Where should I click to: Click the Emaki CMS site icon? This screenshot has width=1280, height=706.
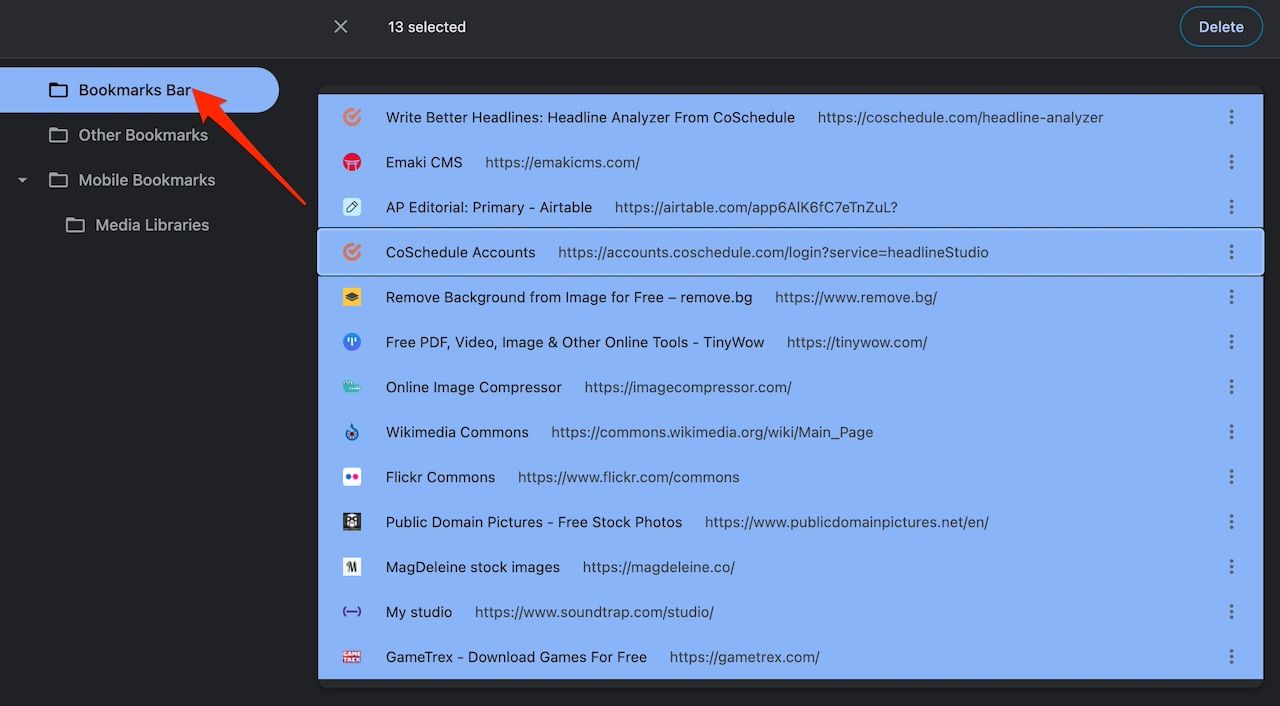tap(352, 162)
